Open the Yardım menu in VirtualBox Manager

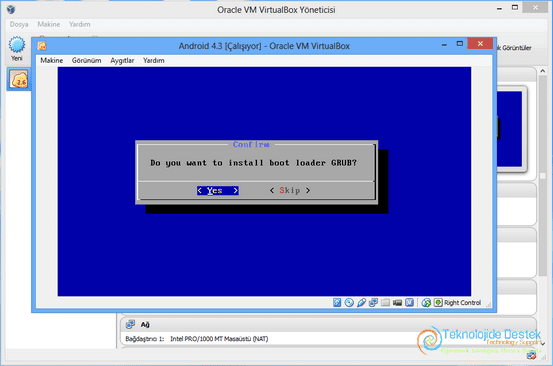(79, 24)
